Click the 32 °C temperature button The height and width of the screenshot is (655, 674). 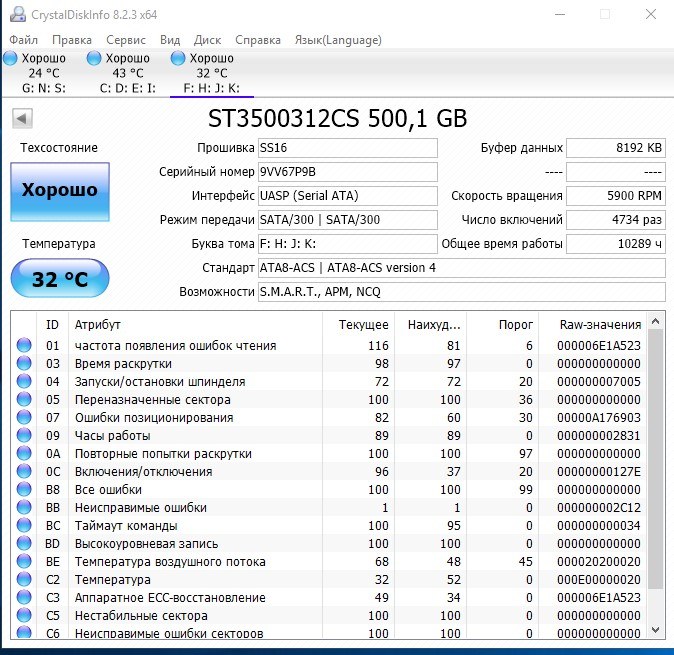(x=60, y=279)
